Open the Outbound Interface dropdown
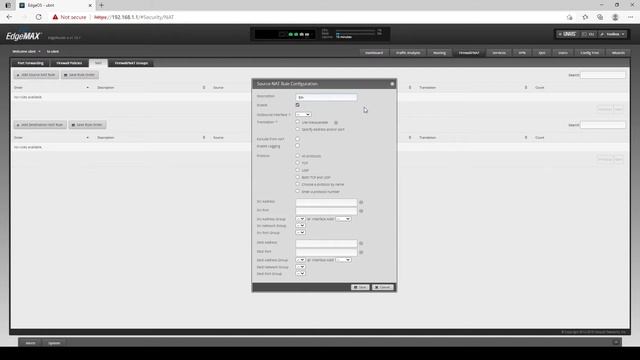Viewport: 640px width, 360px height. click(303, 115)
